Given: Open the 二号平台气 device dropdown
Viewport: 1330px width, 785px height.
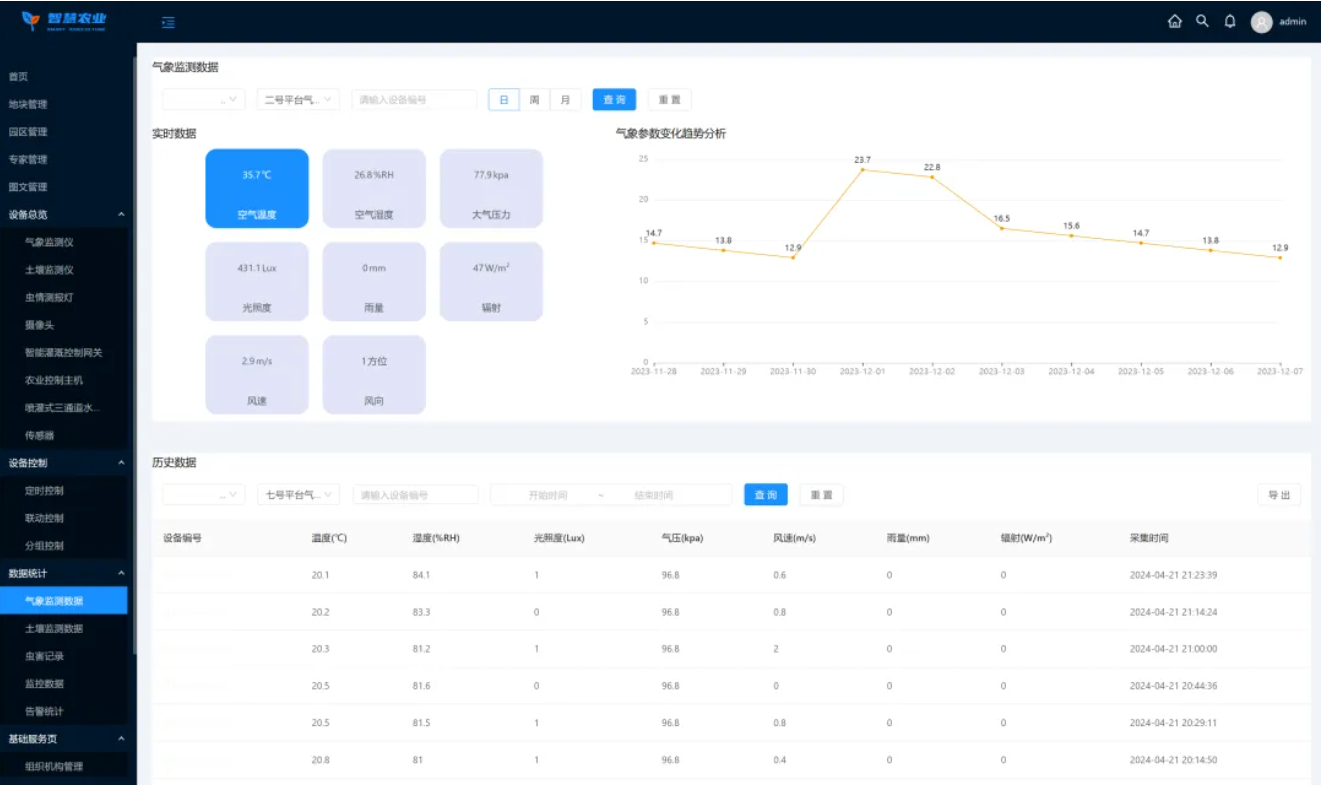Looking at the screenshot, I should pos(298,100).
